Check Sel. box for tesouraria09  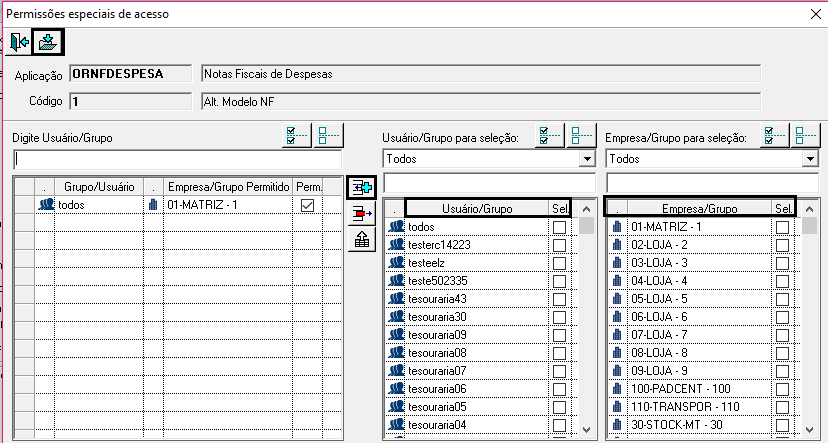click(559, 335)
